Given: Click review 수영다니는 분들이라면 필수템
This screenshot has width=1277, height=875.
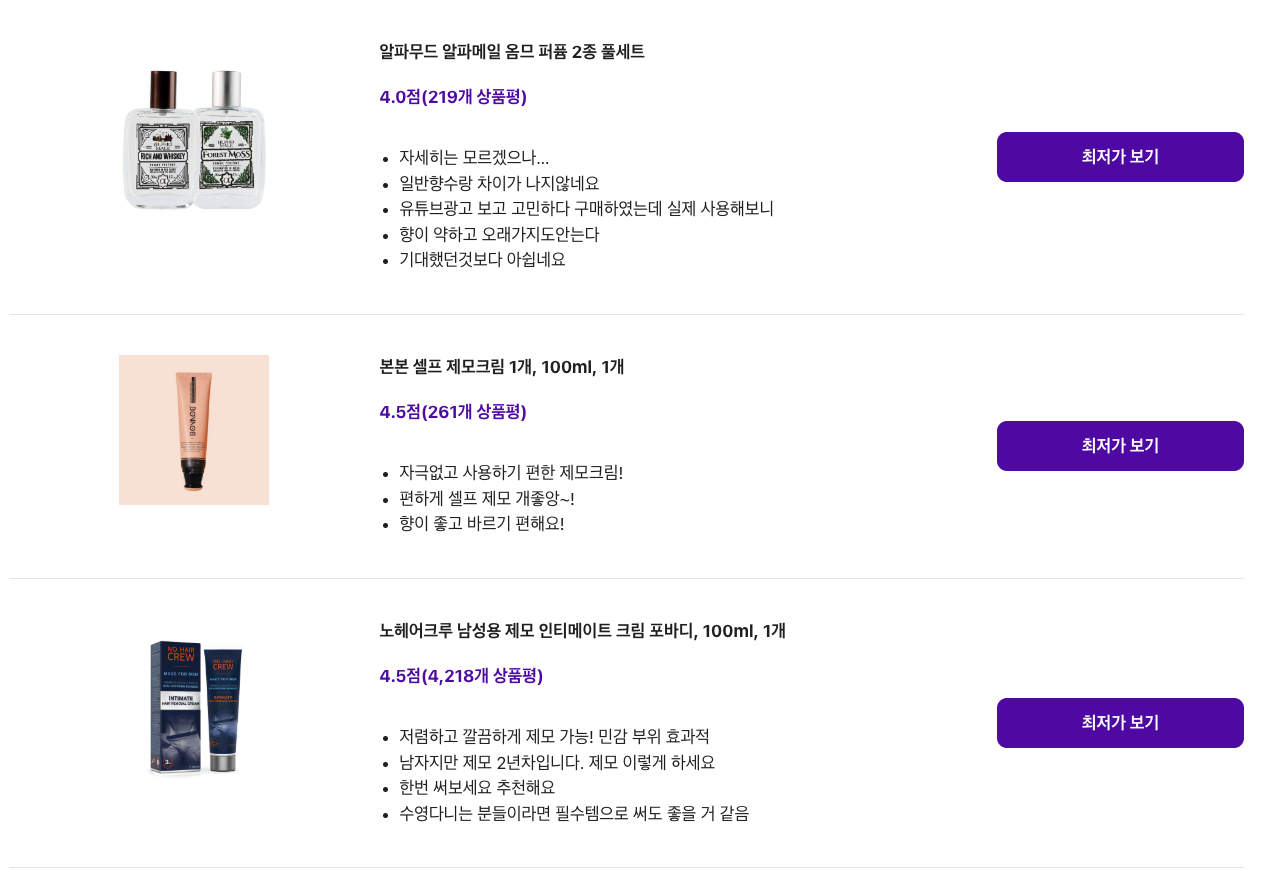Looking at the screenshot, I should [573, 812].
